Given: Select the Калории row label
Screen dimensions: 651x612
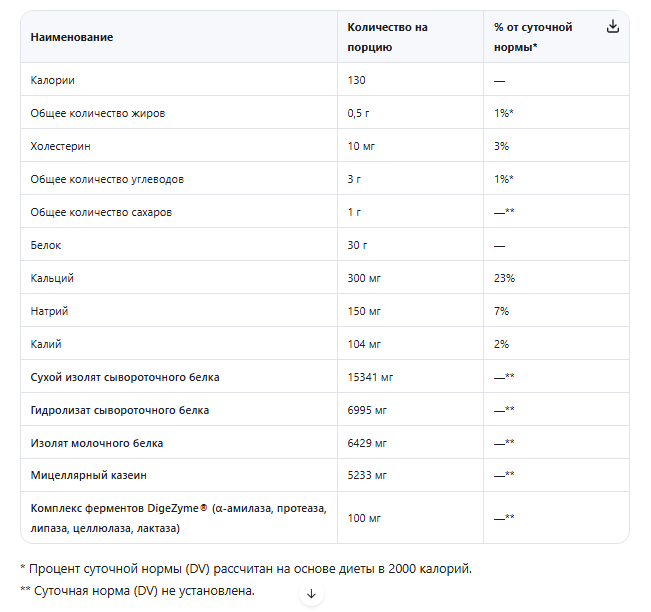Looking at the screenshot, I should pyautogui.click(x=53, y=80).
